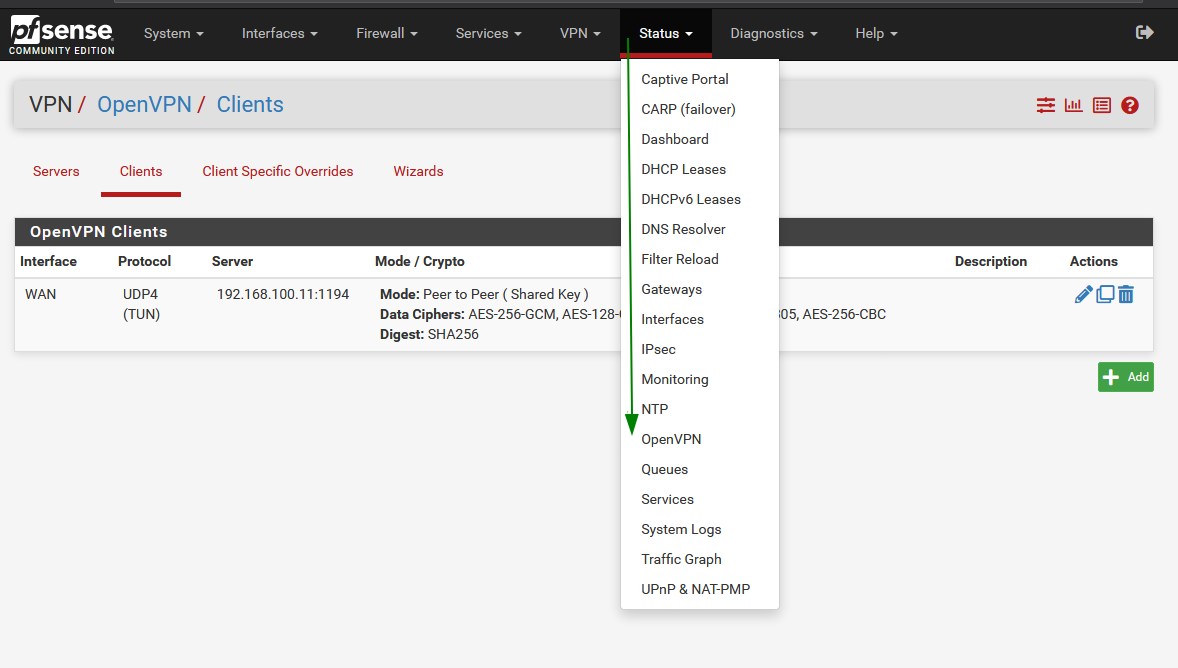The height and width of the screenshot is (668, 1178).
Task: Click the red help question-mark icon
Action: point(1130,105)
